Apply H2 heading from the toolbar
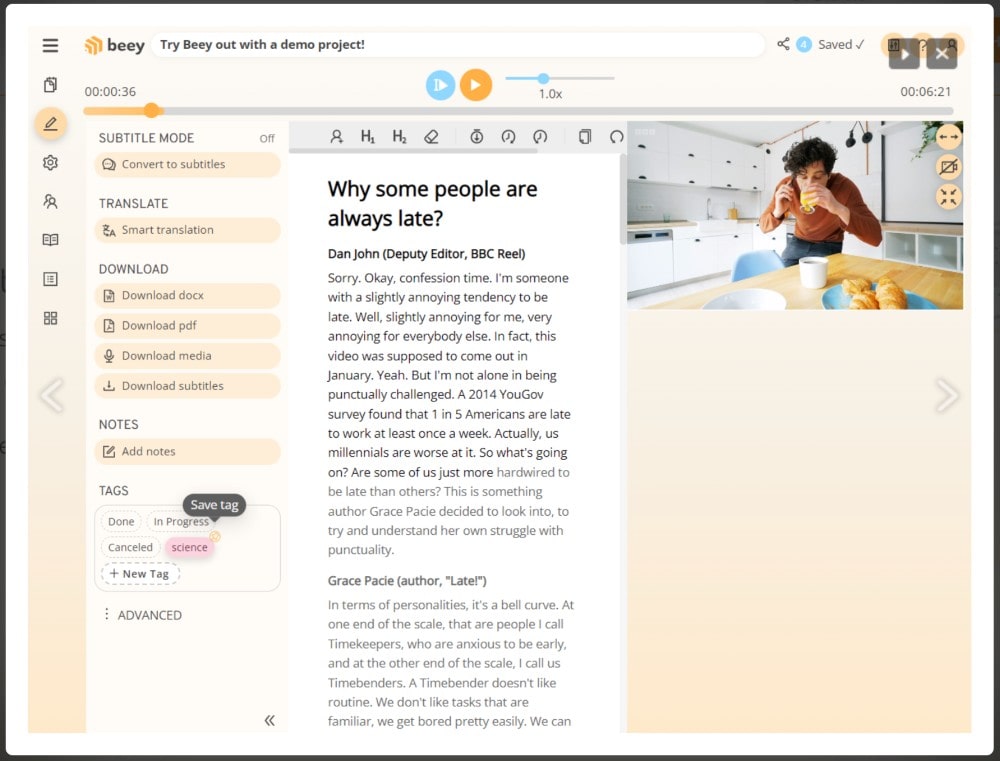Screen dimensions: 1000x761 (x=399, y=136)
